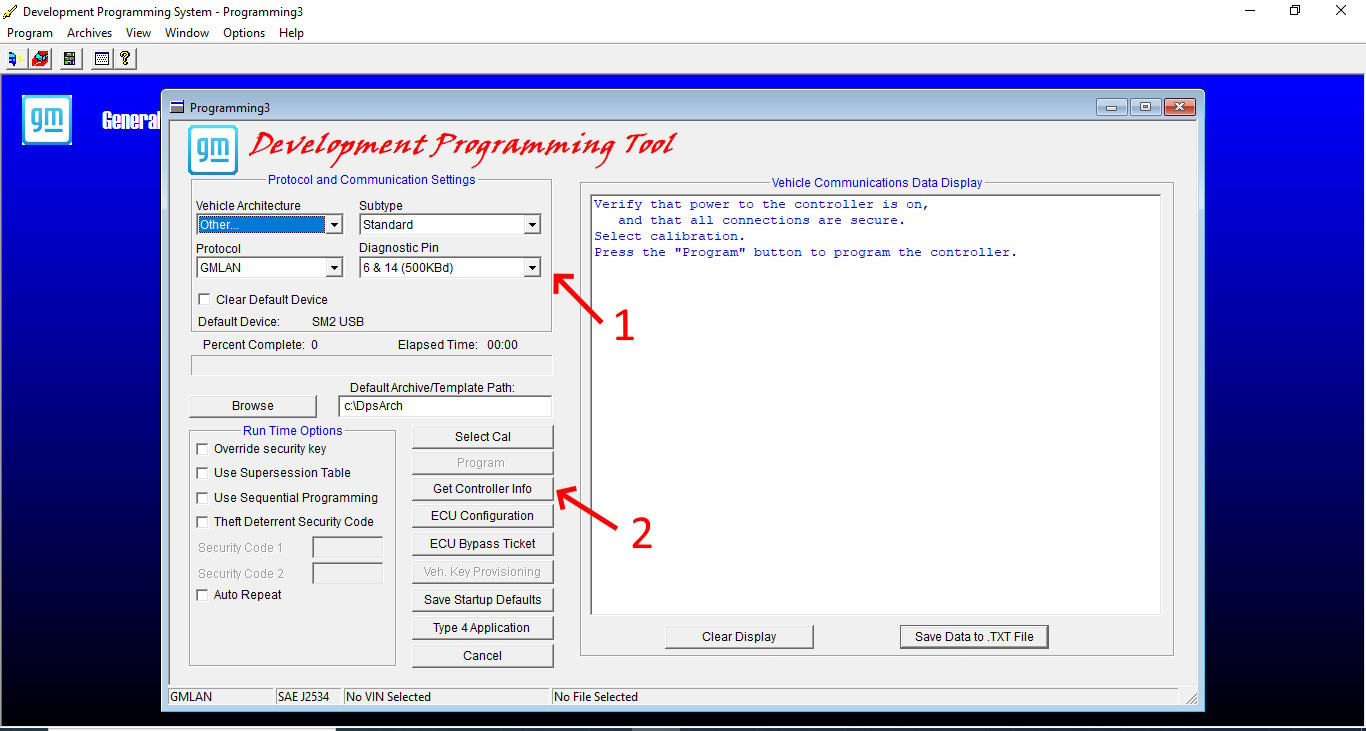Click the Browse button
This screenshot has width=1366, height=731.
pyautogui.click(x=253, y=406)
